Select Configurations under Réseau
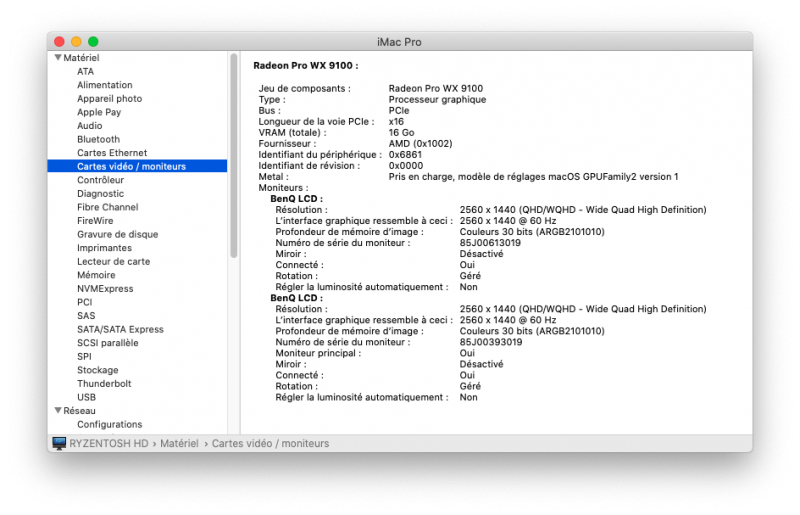The width and height of the screenshot is (800, 515). [x=109, y=424]
